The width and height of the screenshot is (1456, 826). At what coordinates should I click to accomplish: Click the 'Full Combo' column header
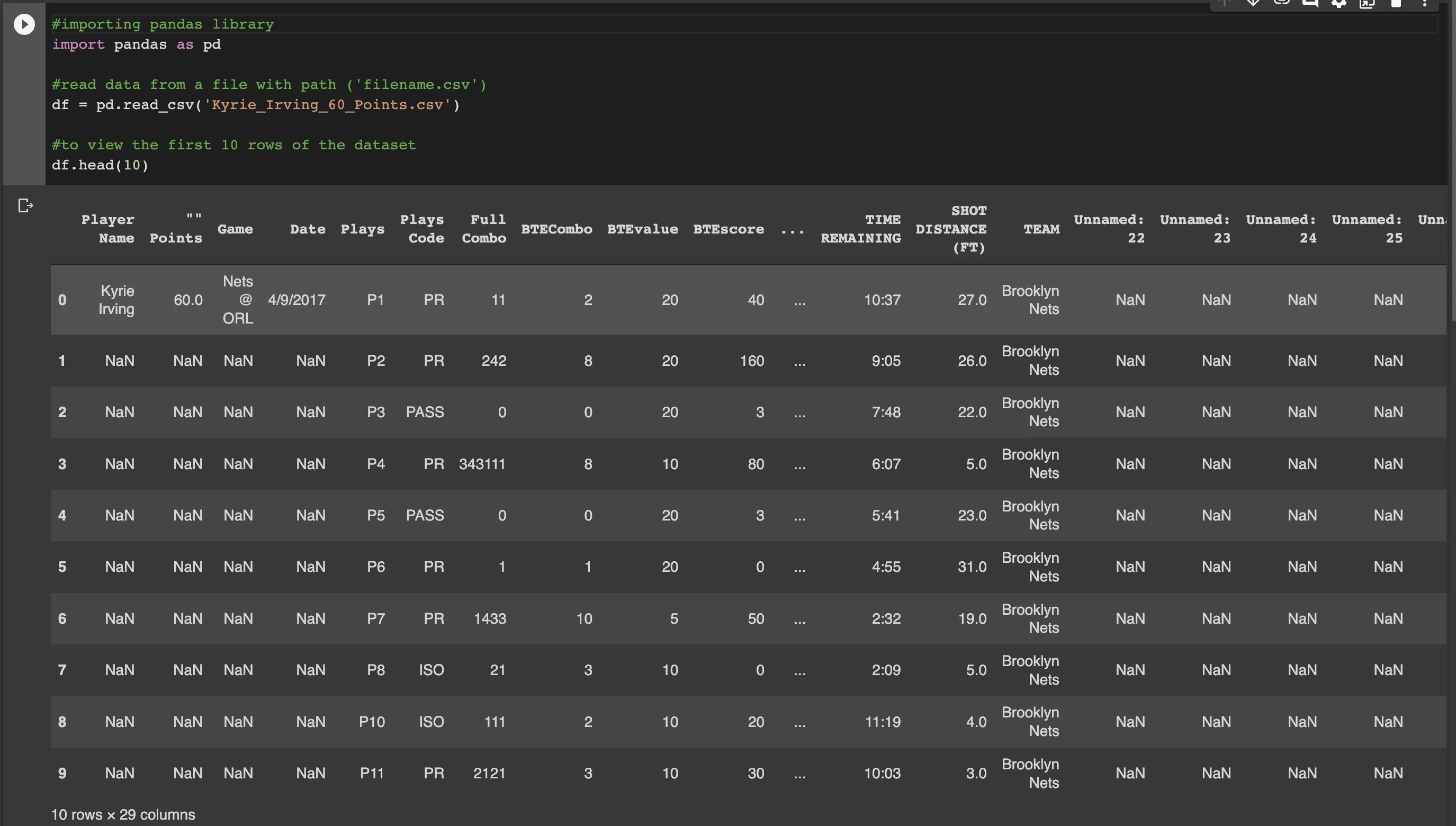tap(484, 229)
